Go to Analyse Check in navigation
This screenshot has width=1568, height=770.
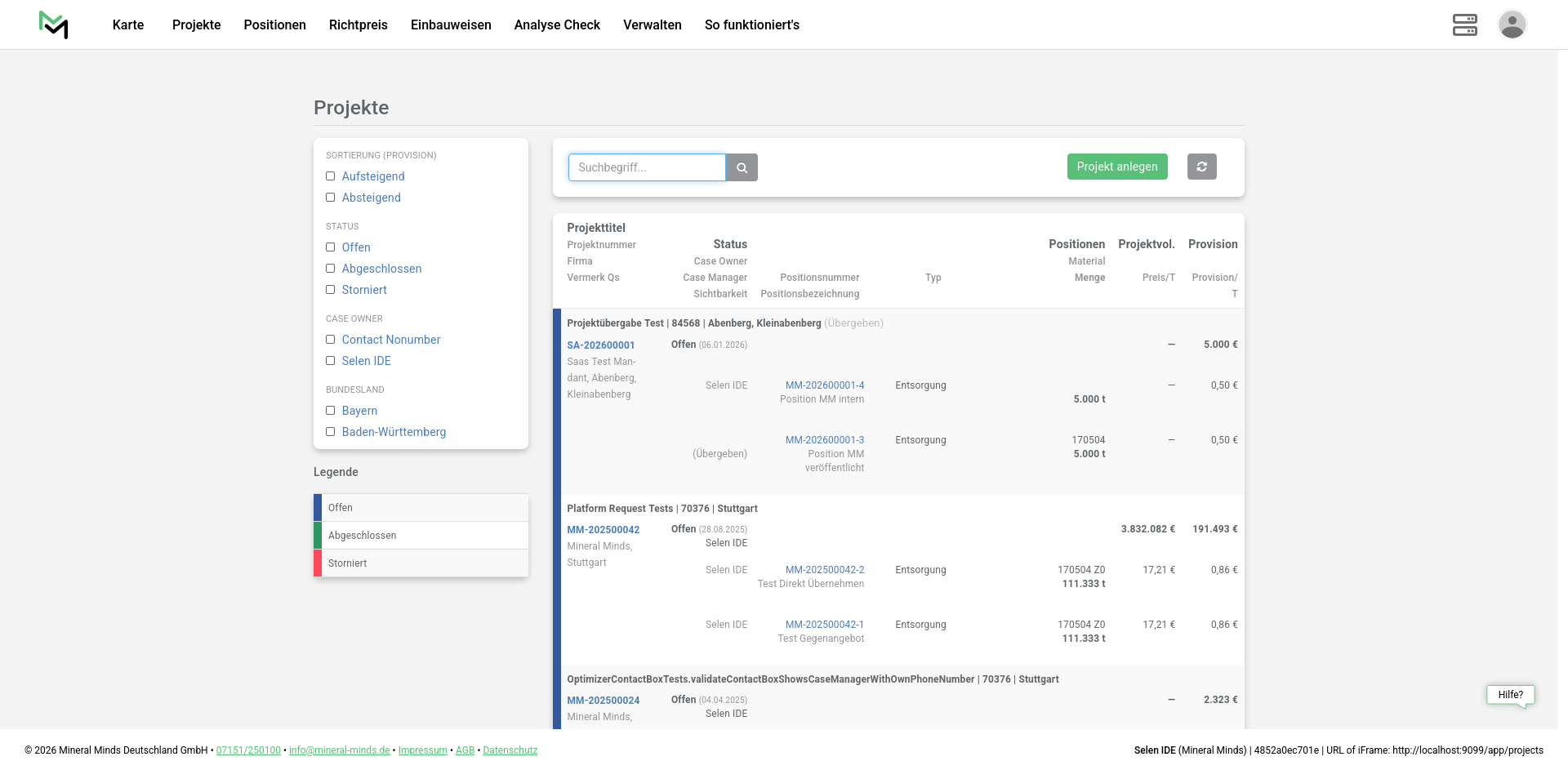[x=557, y=24]
